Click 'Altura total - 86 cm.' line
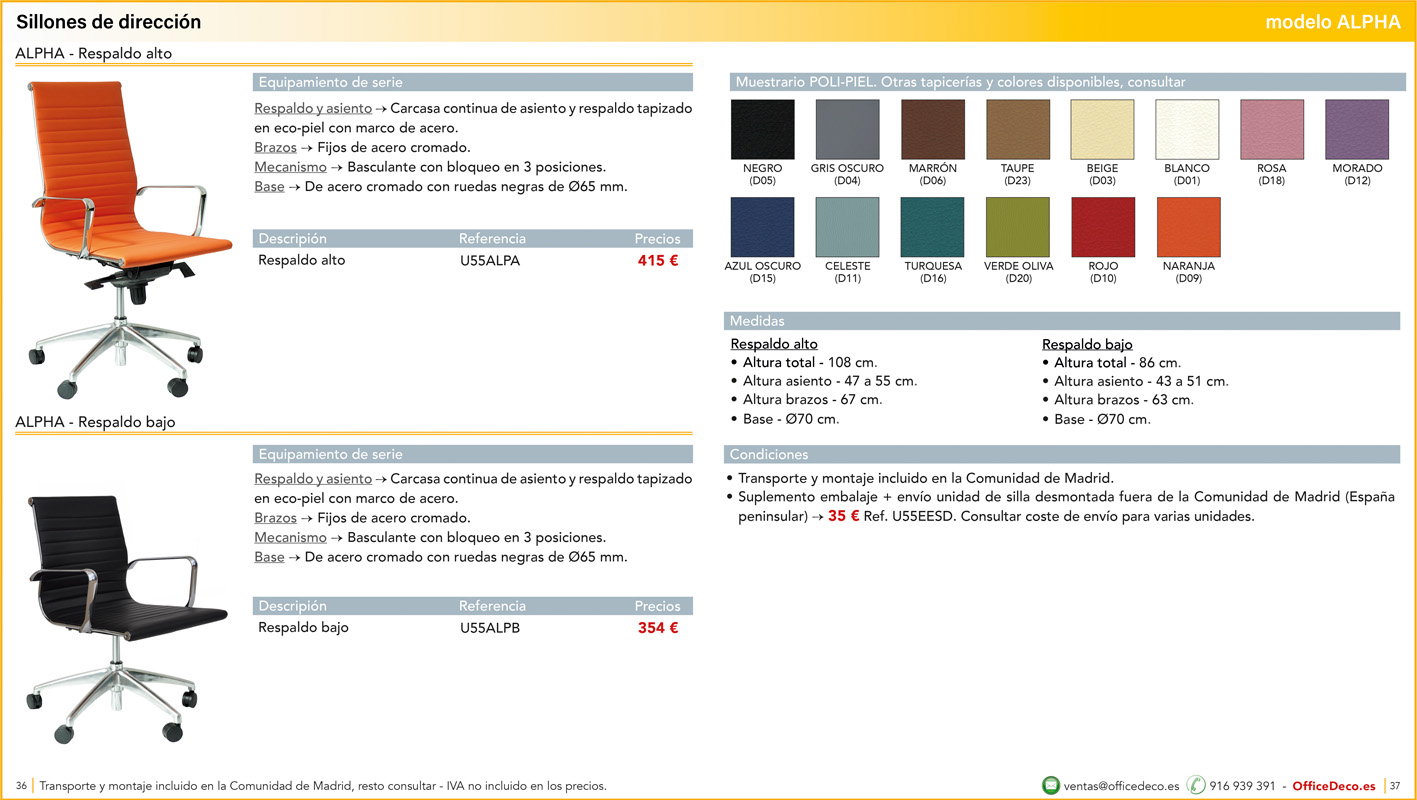1417x800 pixels. tap(1118, 363)
